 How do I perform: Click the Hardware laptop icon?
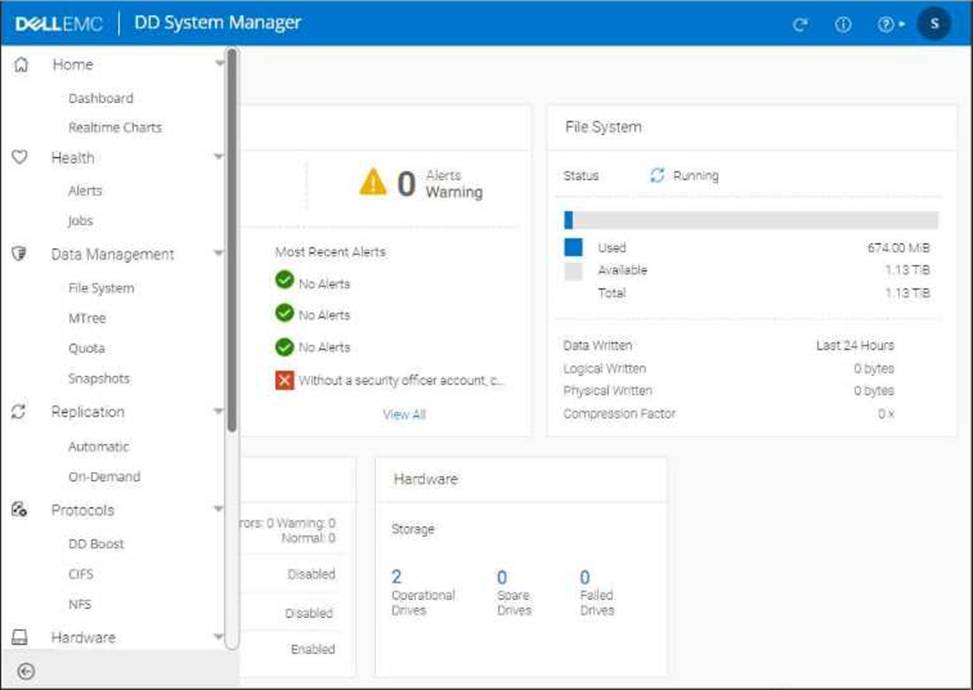[x=20, y=637]
